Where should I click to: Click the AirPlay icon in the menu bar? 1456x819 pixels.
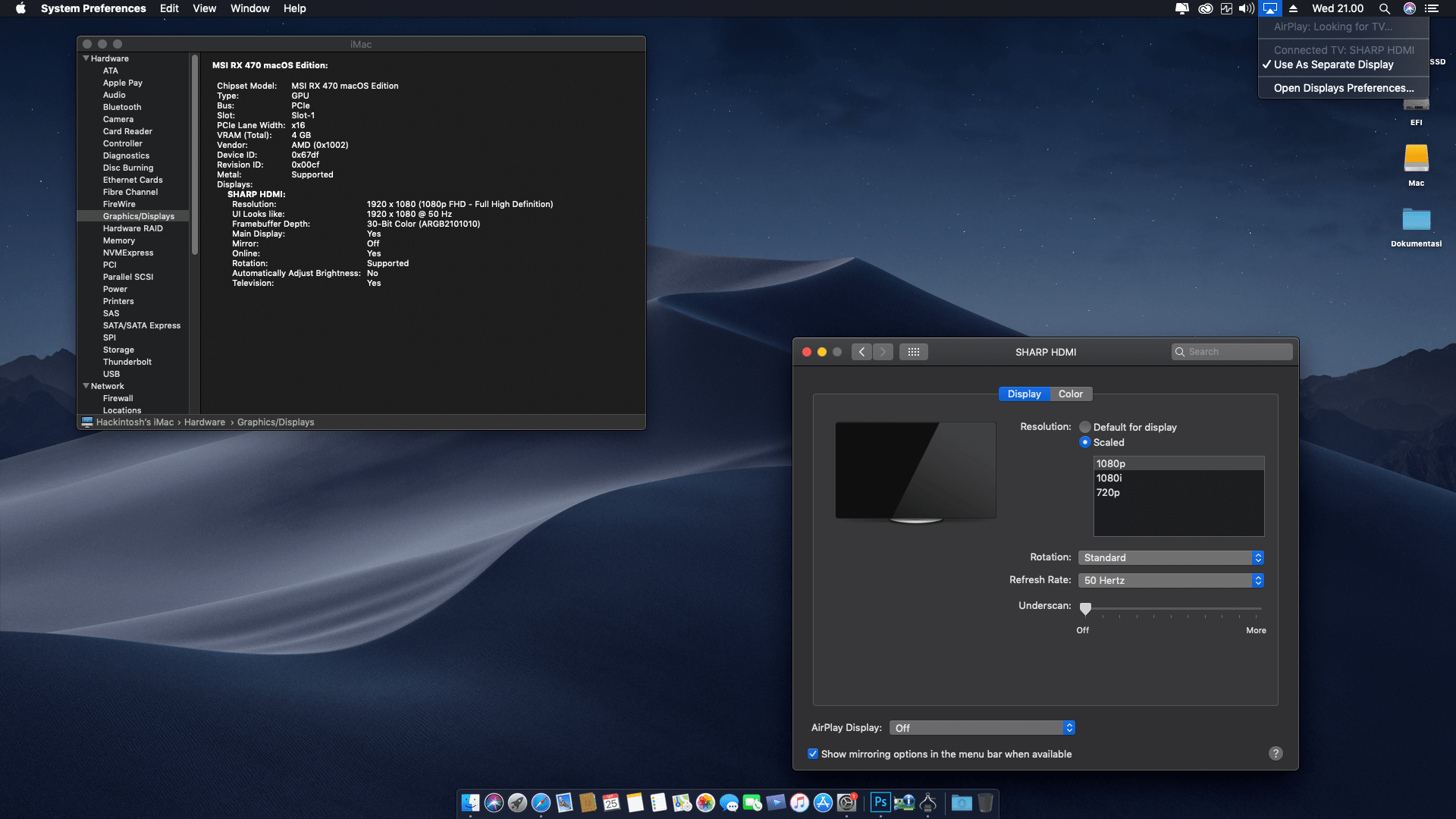tap(1269, 8)
